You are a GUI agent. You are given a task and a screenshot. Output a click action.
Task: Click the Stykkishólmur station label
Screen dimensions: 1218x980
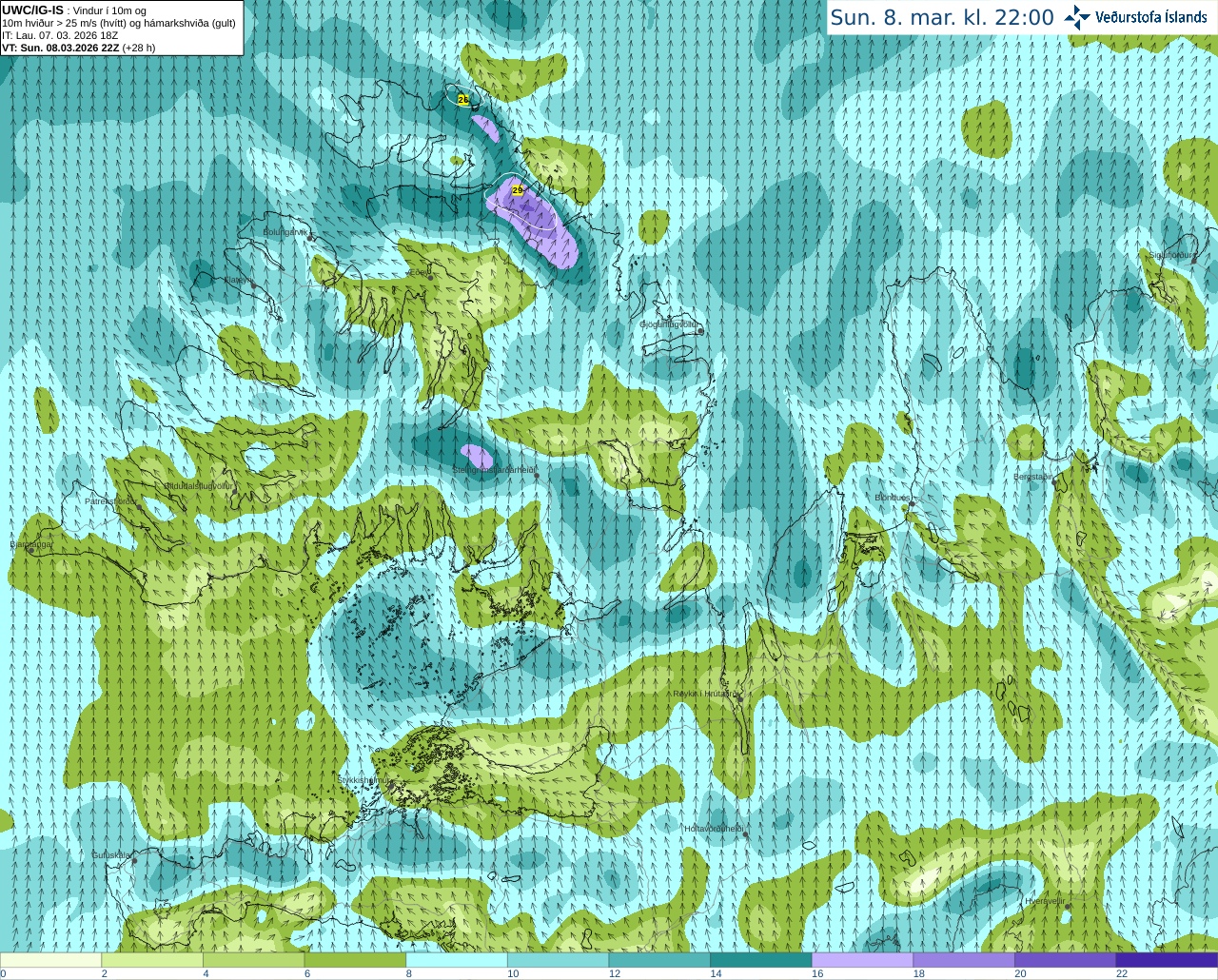click(364, 780)
